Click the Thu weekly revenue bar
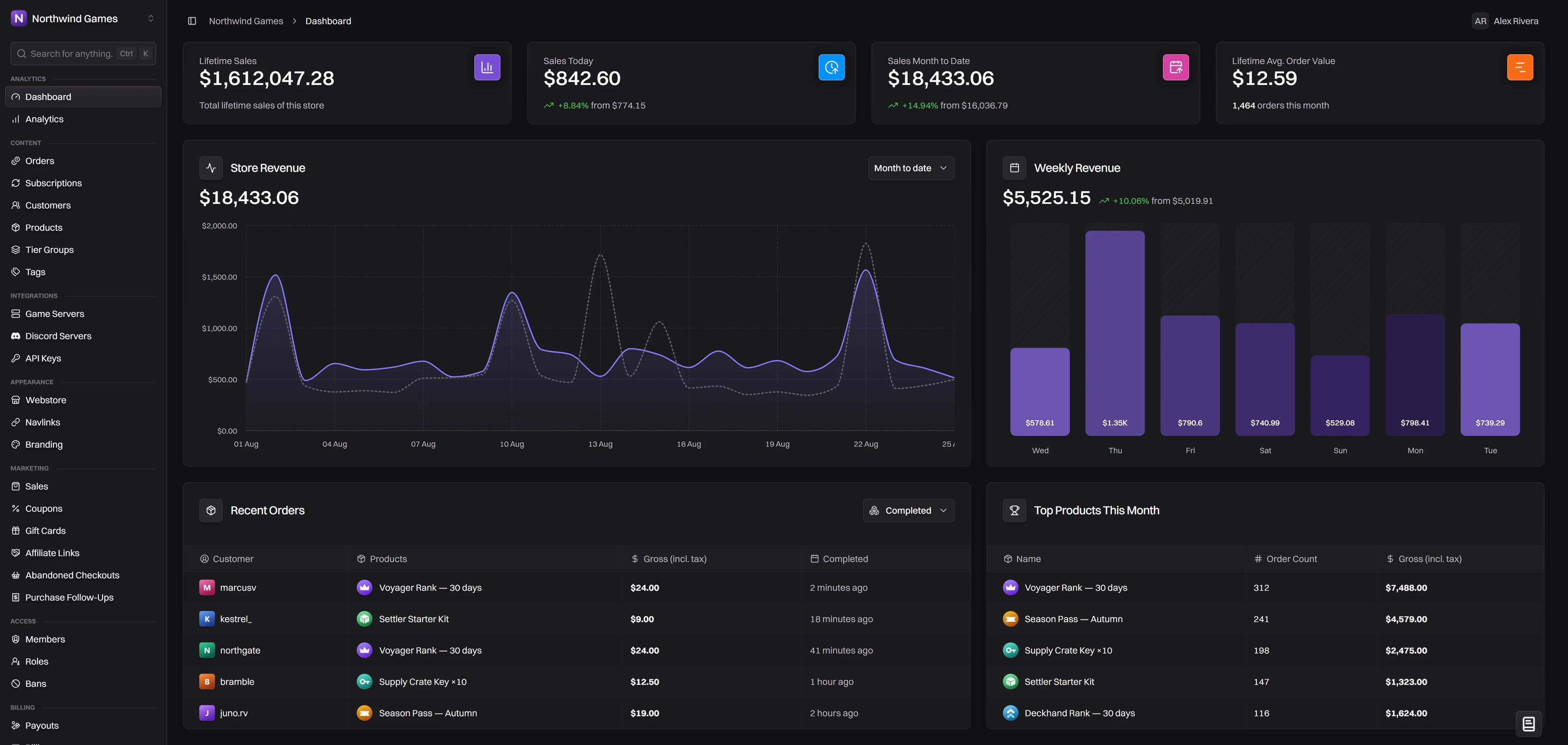The image size is (1568, 745). 1114,333
